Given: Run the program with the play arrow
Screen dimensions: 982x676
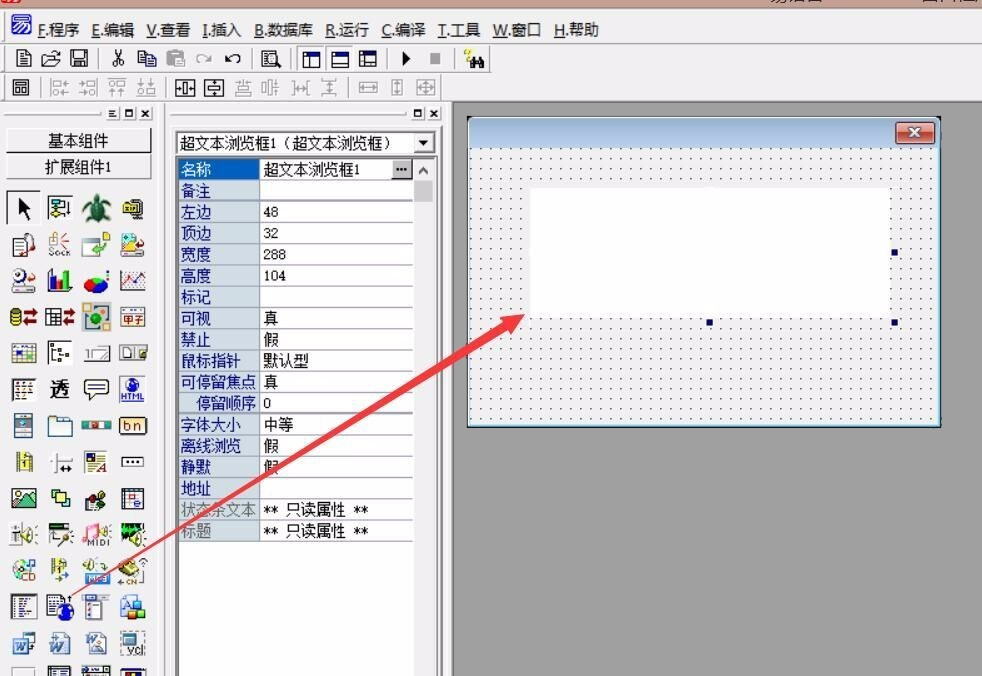Looking at the screenshot, I should coord(406,59).
